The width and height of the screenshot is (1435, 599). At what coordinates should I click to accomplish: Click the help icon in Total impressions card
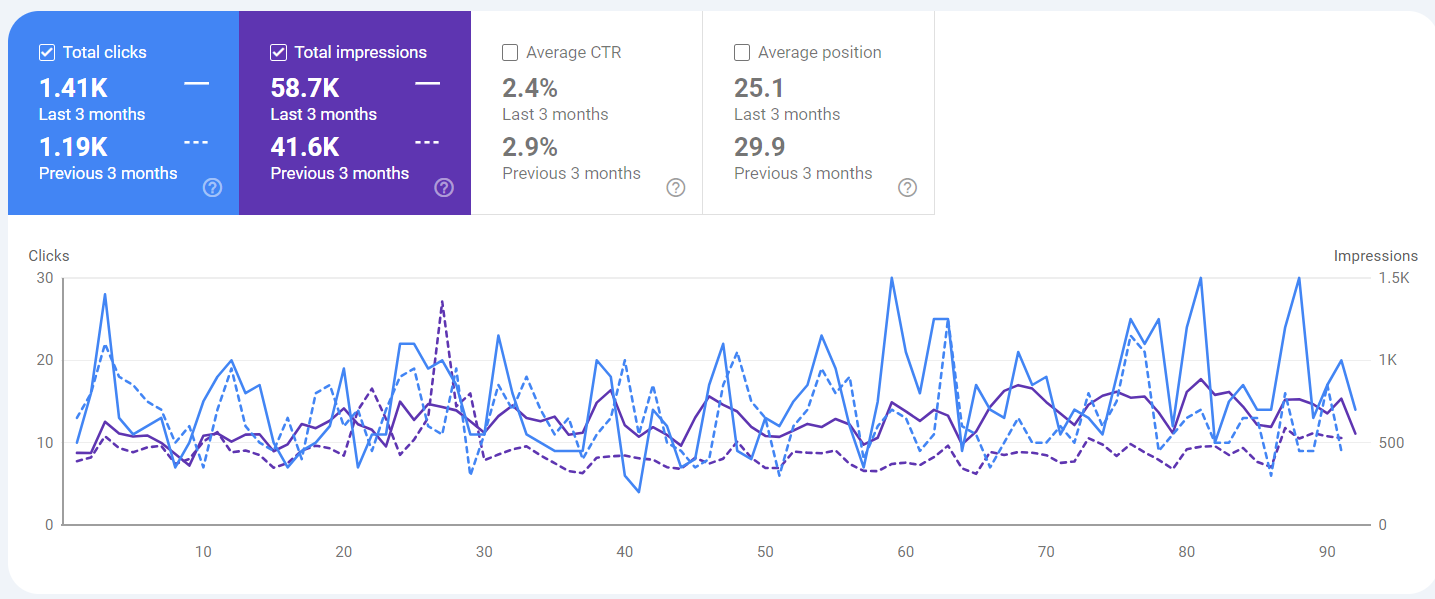click(444, 187)
